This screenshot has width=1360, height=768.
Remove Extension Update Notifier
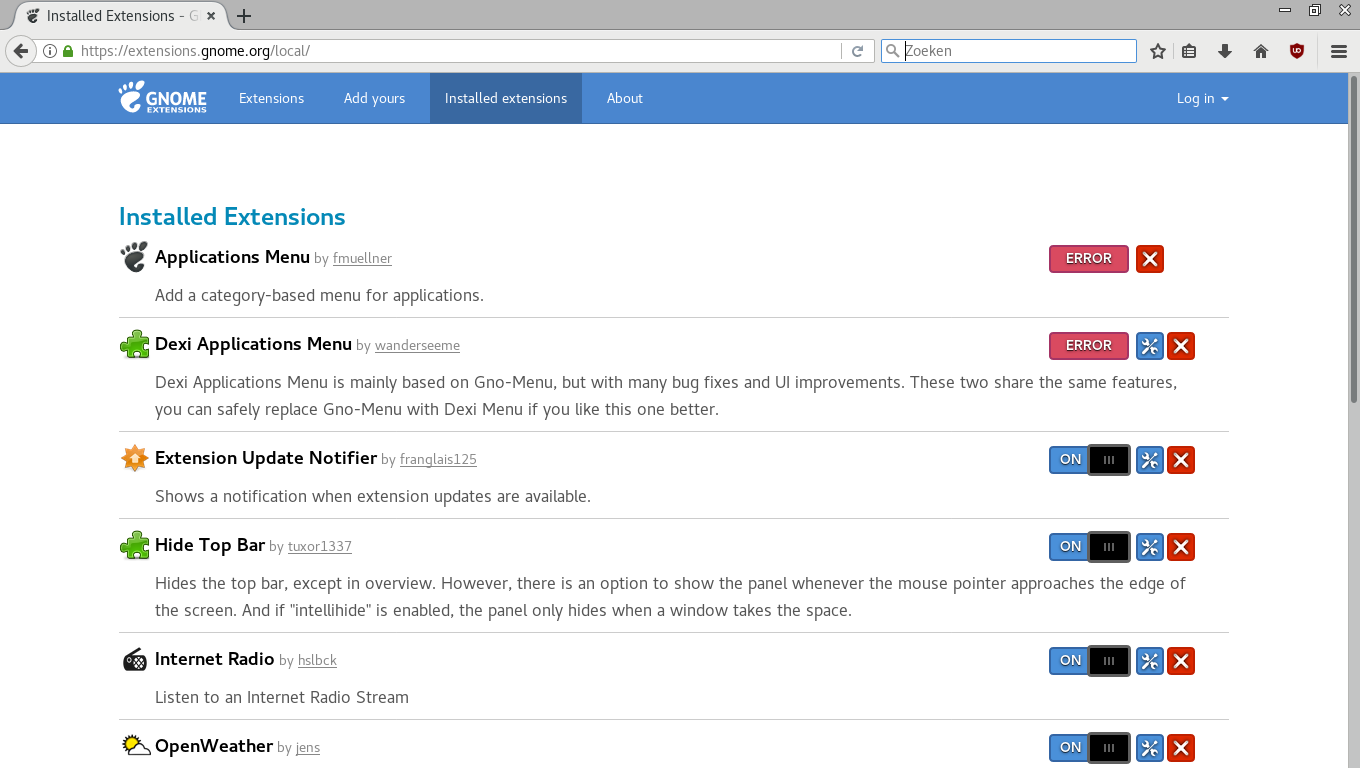1181,460
